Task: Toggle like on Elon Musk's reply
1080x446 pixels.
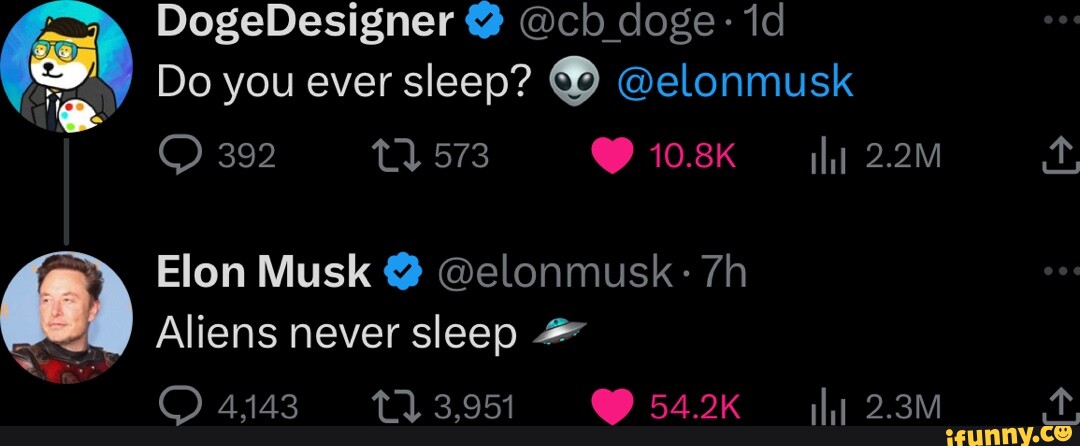Action: [613, 406]
